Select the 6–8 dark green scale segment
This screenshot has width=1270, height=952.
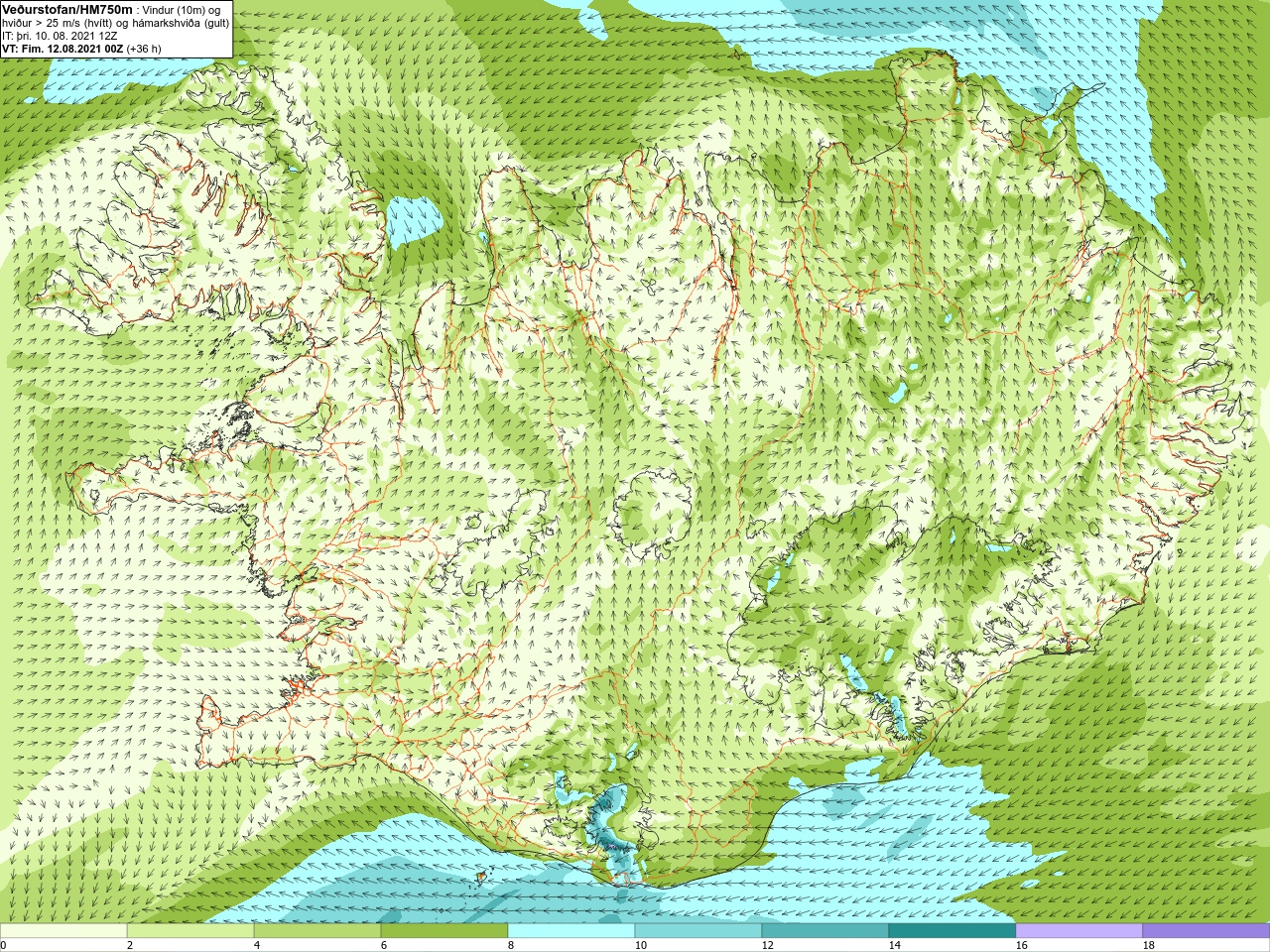(444, 931)
